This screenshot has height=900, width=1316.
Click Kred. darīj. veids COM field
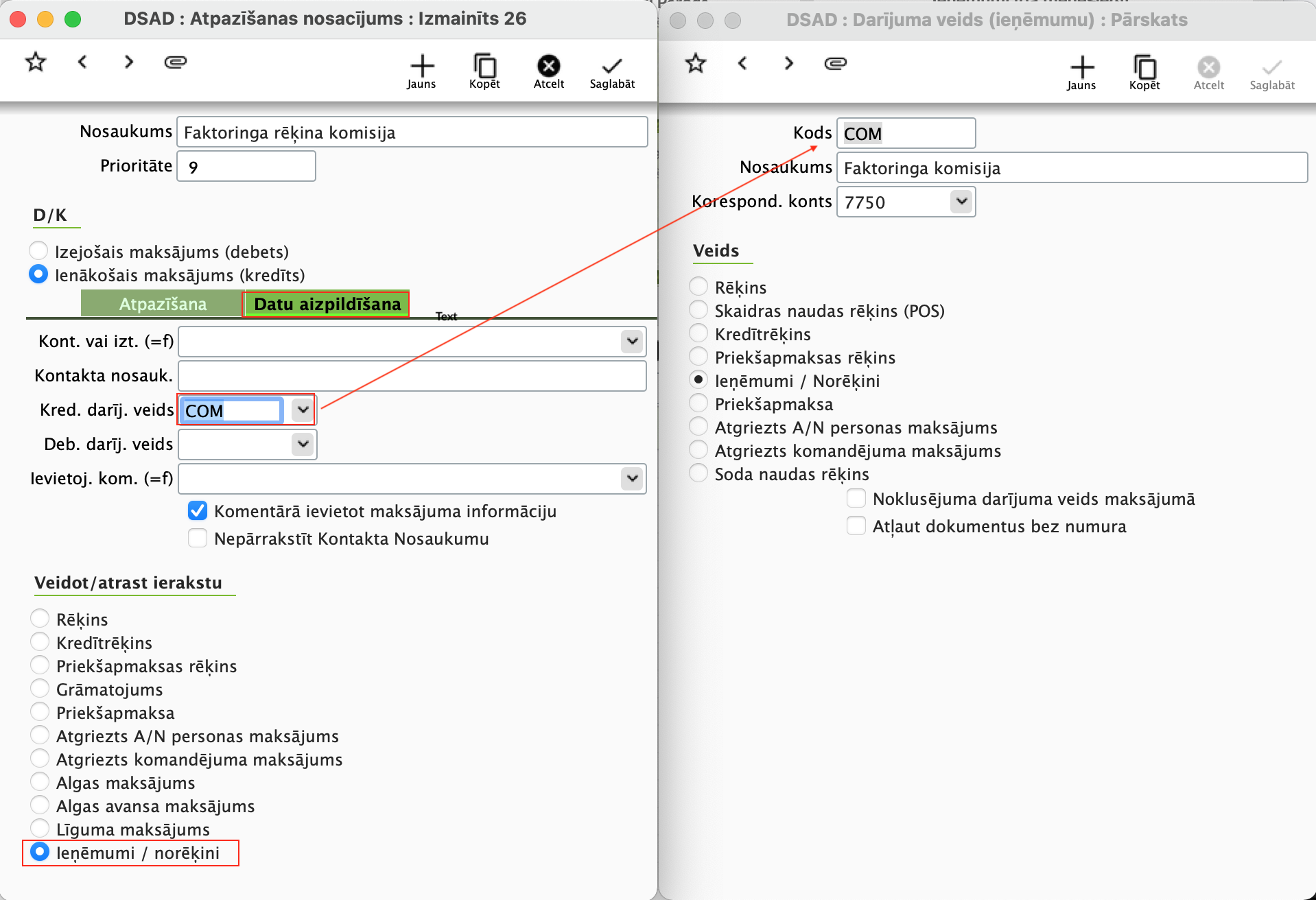coord(232,410)
